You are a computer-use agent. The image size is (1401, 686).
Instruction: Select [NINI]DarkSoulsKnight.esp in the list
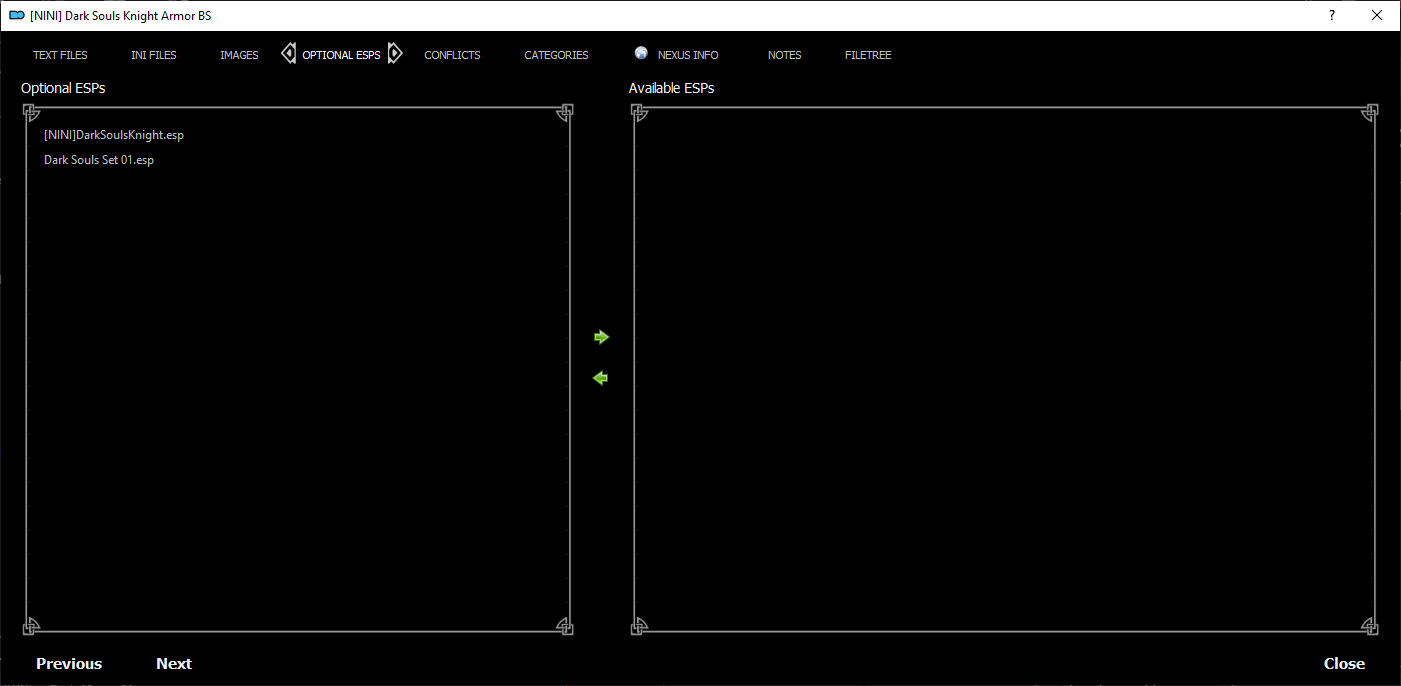pos(114,135)
